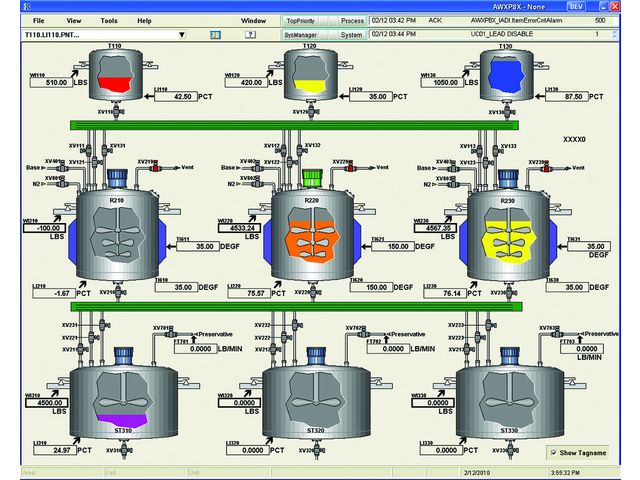Open the Tools menu

click(x=109, y=21)
